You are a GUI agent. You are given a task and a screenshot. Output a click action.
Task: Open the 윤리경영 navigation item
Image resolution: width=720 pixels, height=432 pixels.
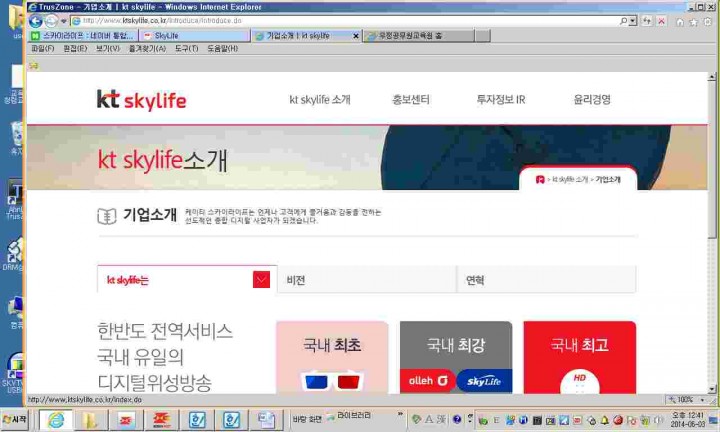coord(592,100)
